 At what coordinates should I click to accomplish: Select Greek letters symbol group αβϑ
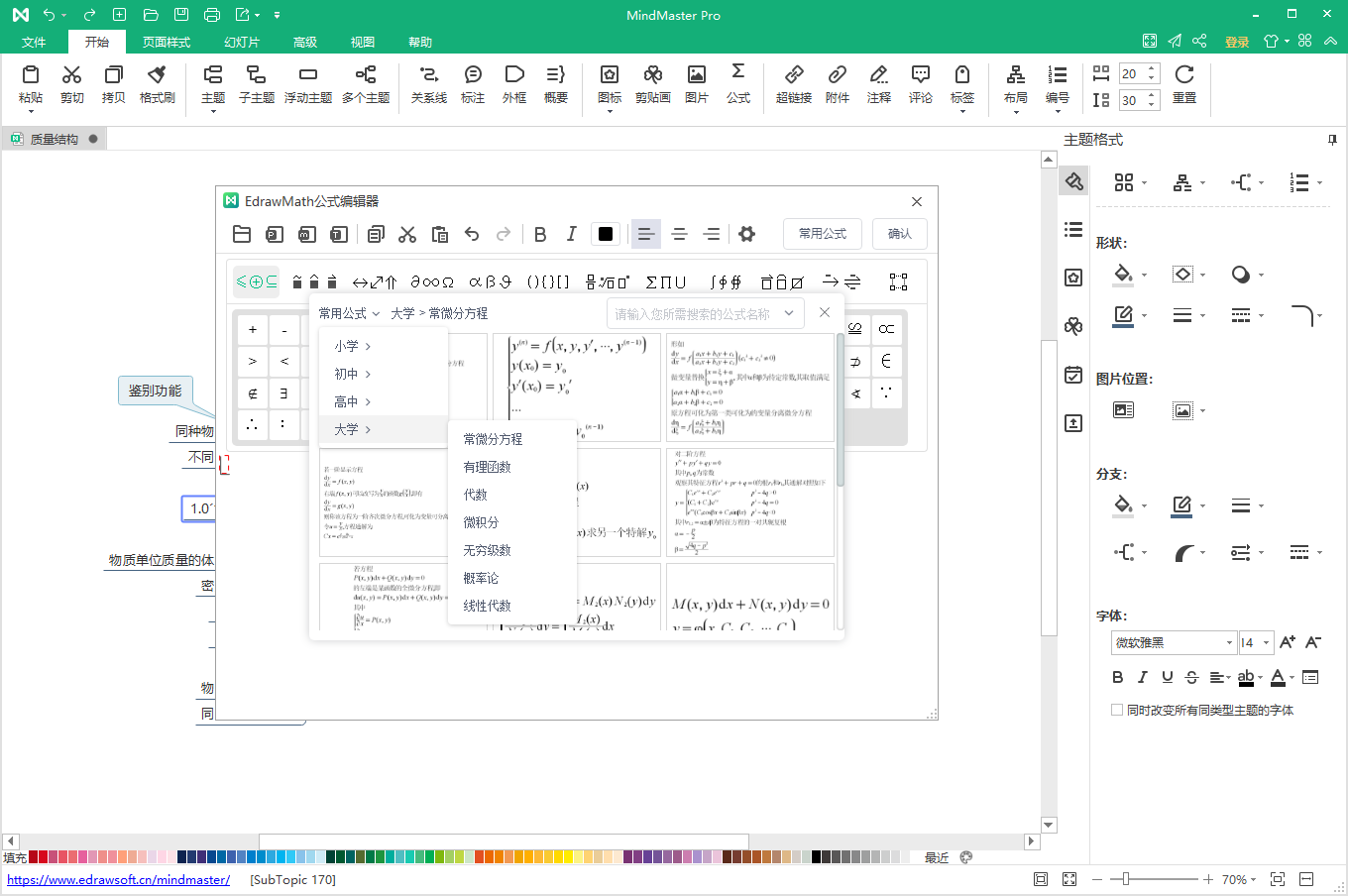point(490,281)
